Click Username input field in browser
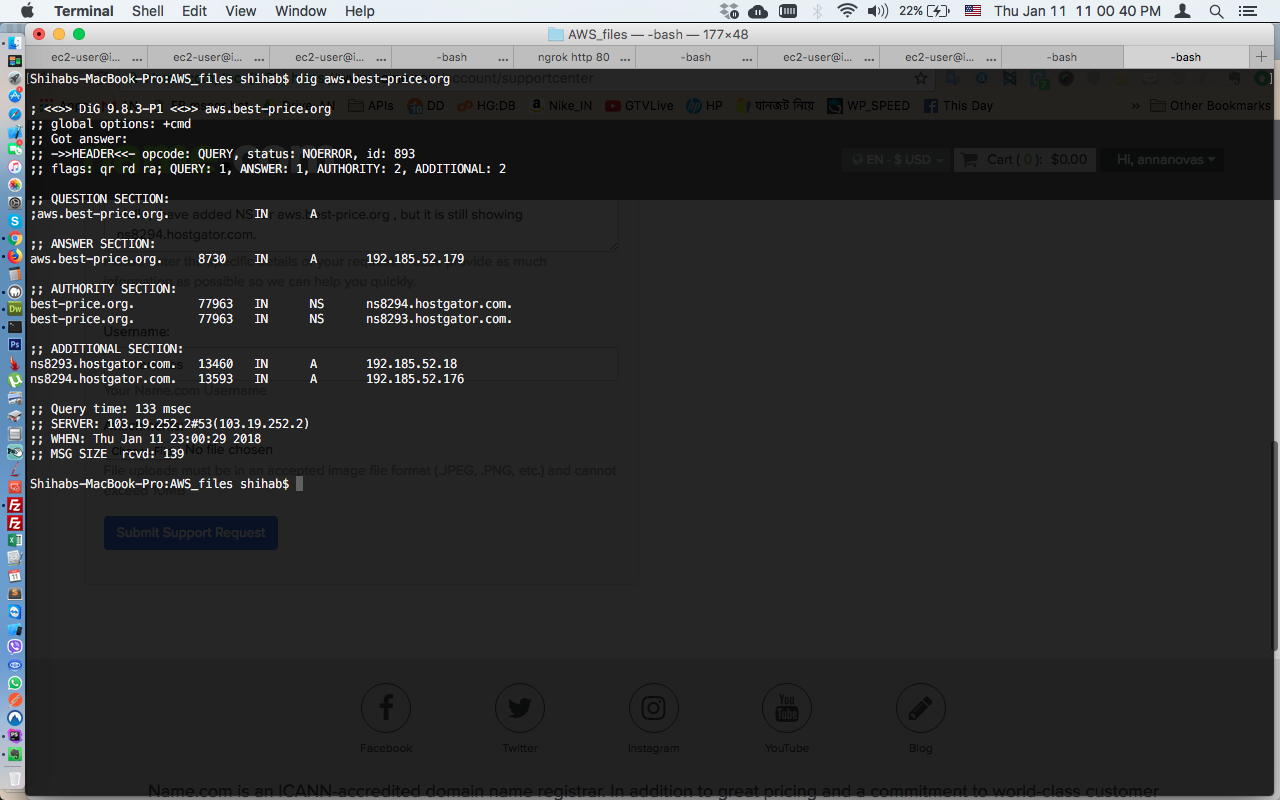Image resolution: width=1280 pixels, height=800 pixels. tap(361, 364)
